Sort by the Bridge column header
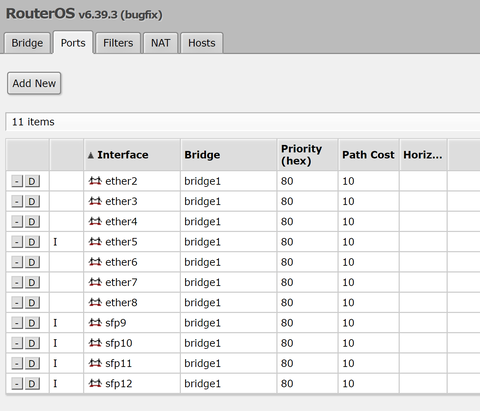The height and width of the screenshot is (411, 480). (229, 155)
